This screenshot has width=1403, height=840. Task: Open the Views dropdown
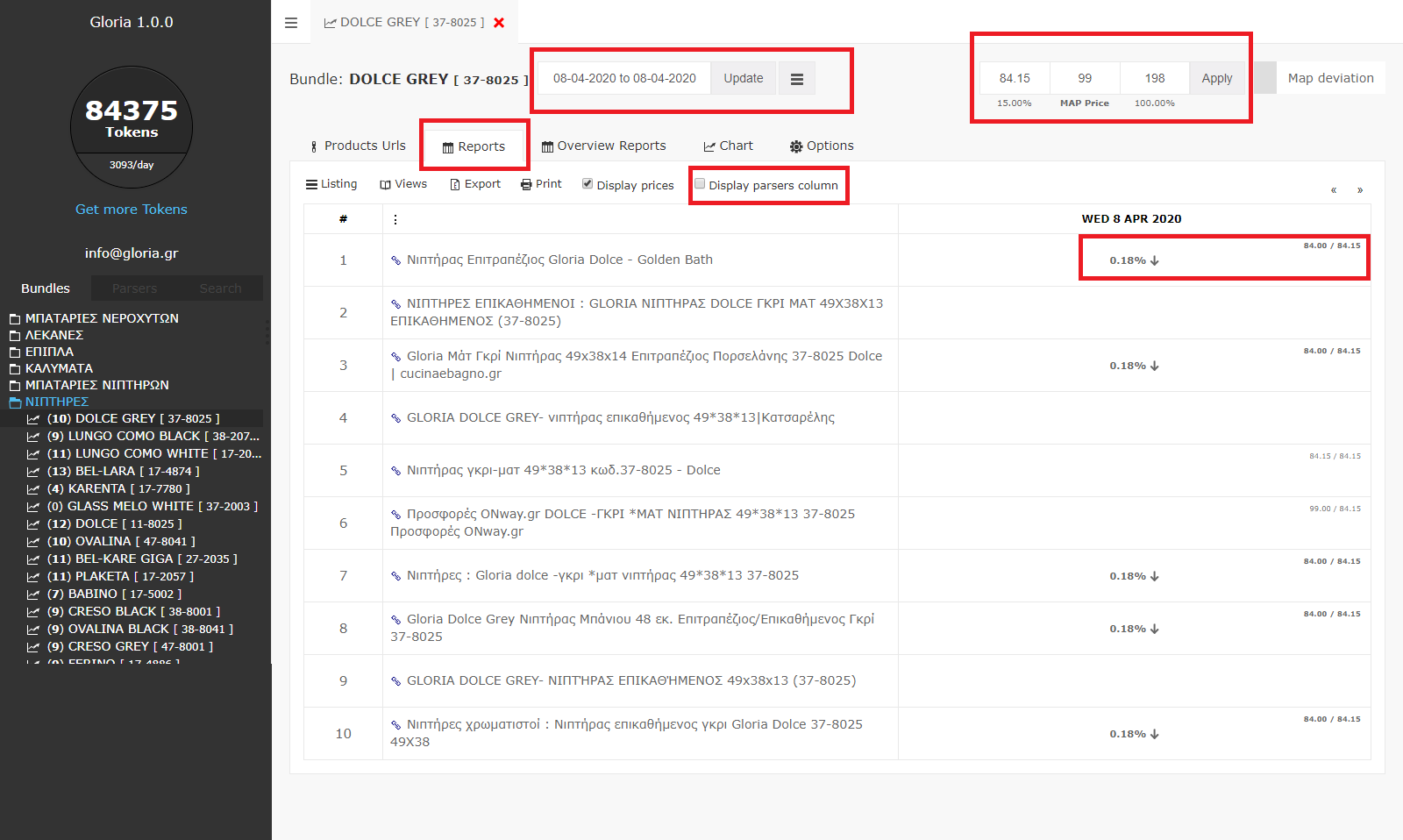click(403, 184)
